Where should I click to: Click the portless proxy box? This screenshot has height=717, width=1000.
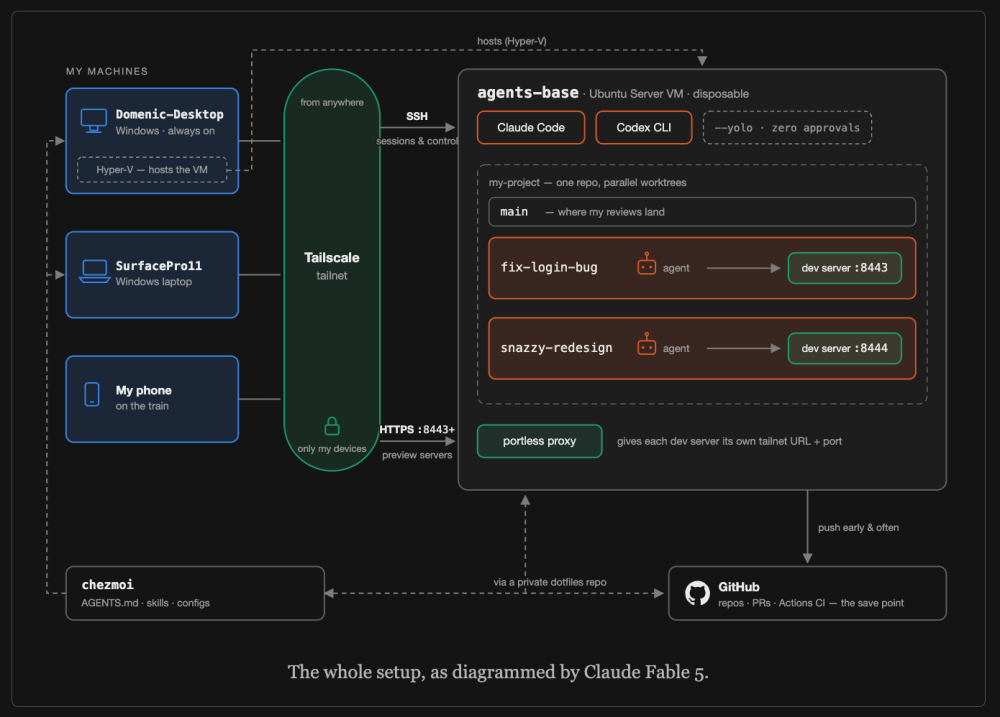coord(540,441)
